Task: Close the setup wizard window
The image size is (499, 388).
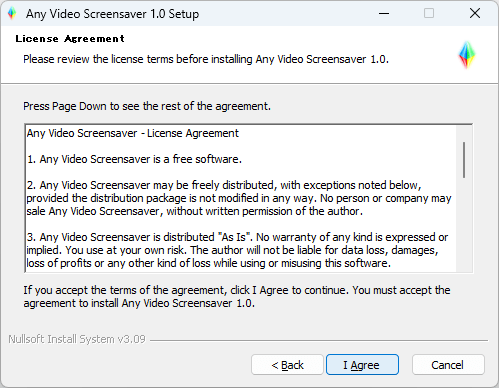Action: (x=475, y=14)
